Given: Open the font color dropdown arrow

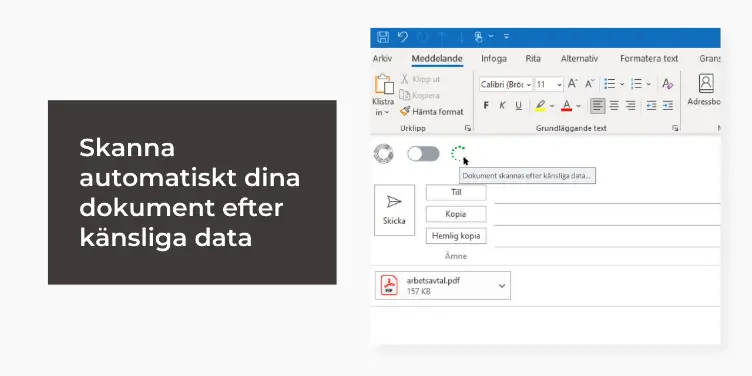Looking at the screenshot, I should click(578, 106).
